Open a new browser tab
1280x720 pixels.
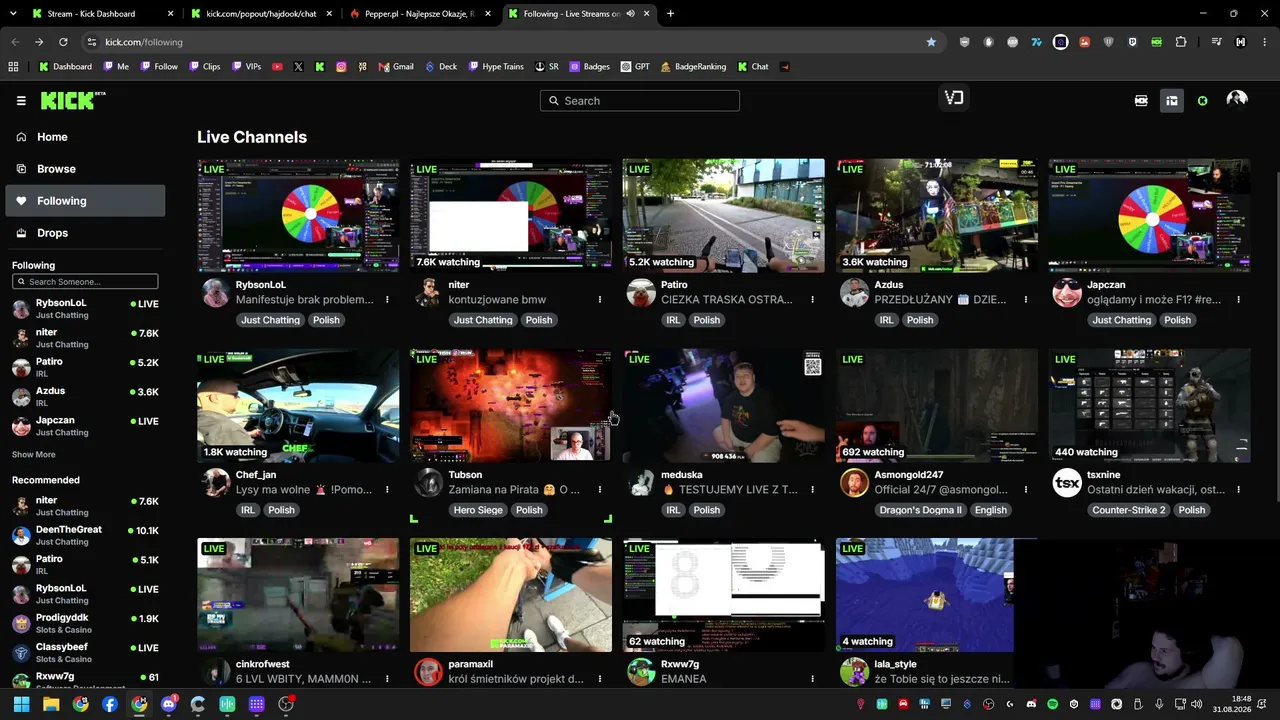point(670,14)
